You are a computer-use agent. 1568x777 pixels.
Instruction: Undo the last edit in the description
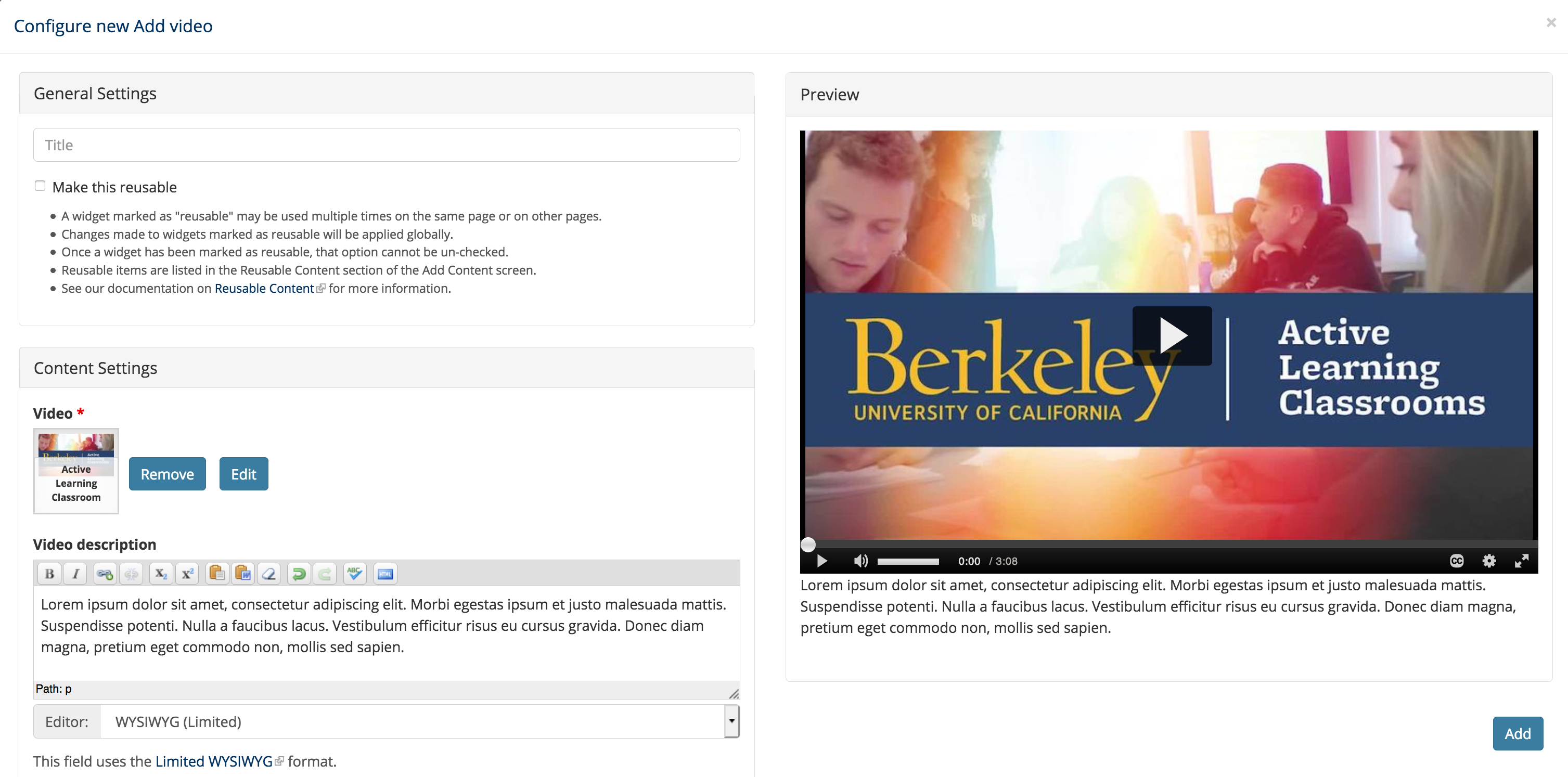(x=298, y=573)
